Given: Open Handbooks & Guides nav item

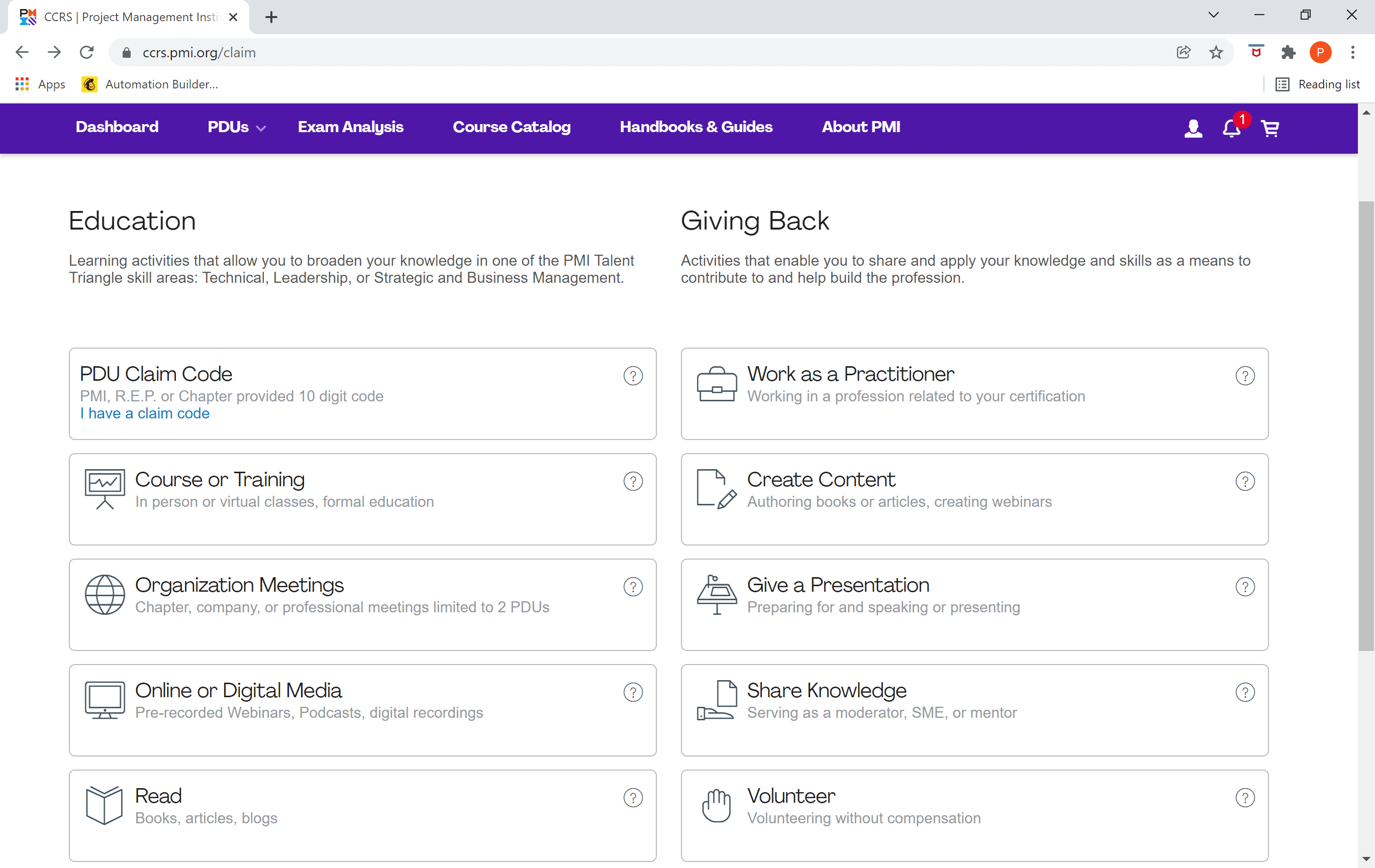Looking at the screenshot, I should click(696, 127).
